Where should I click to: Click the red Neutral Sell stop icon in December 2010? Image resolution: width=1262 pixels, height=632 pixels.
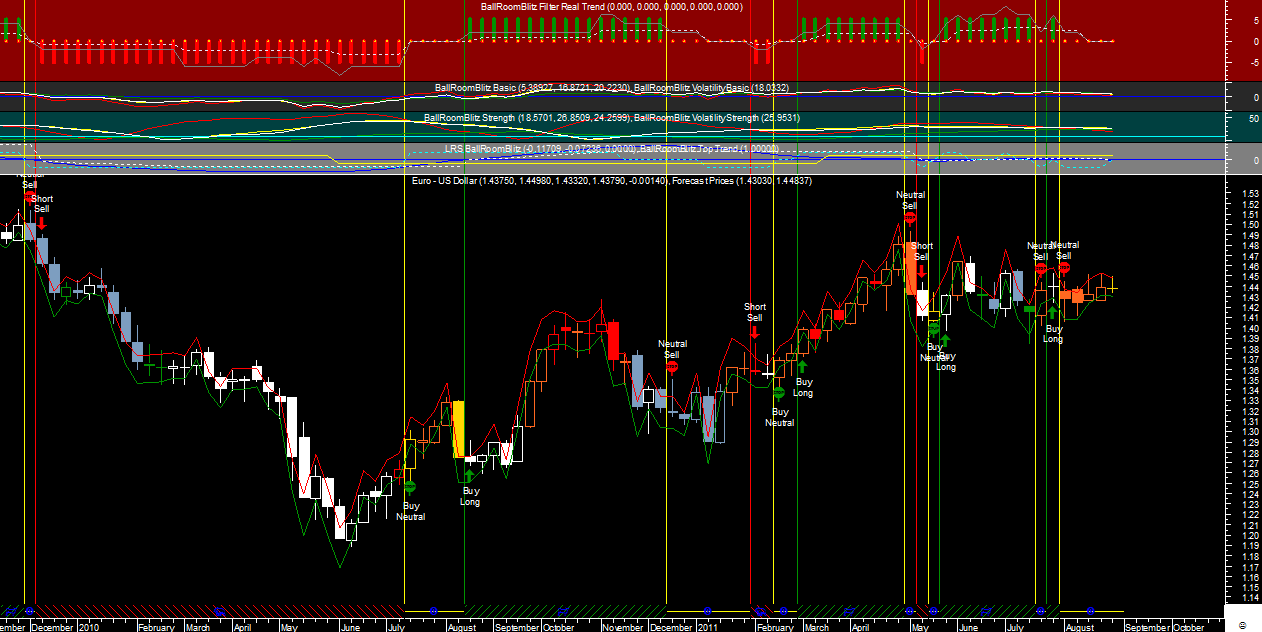tap(672, 366)
